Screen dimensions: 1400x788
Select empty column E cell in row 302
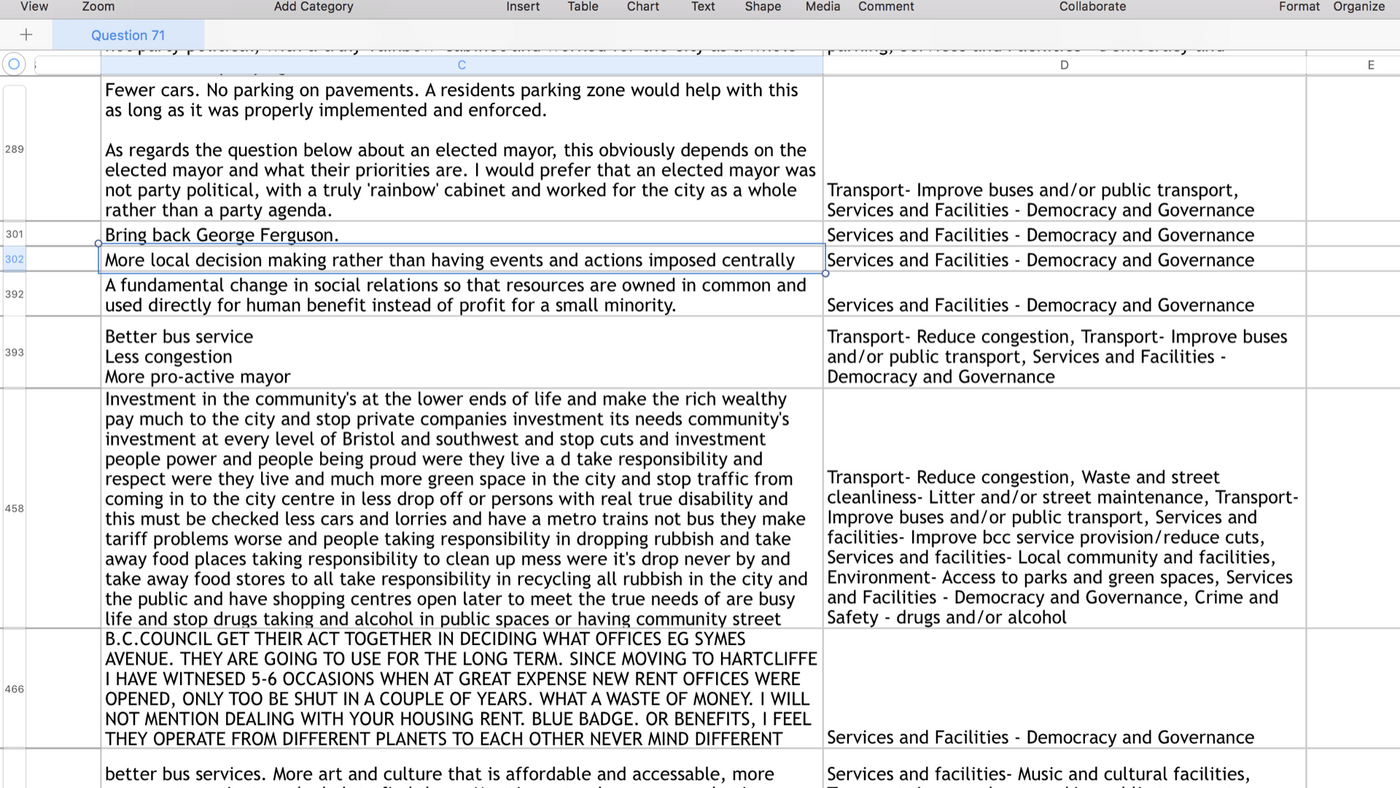1353,259
